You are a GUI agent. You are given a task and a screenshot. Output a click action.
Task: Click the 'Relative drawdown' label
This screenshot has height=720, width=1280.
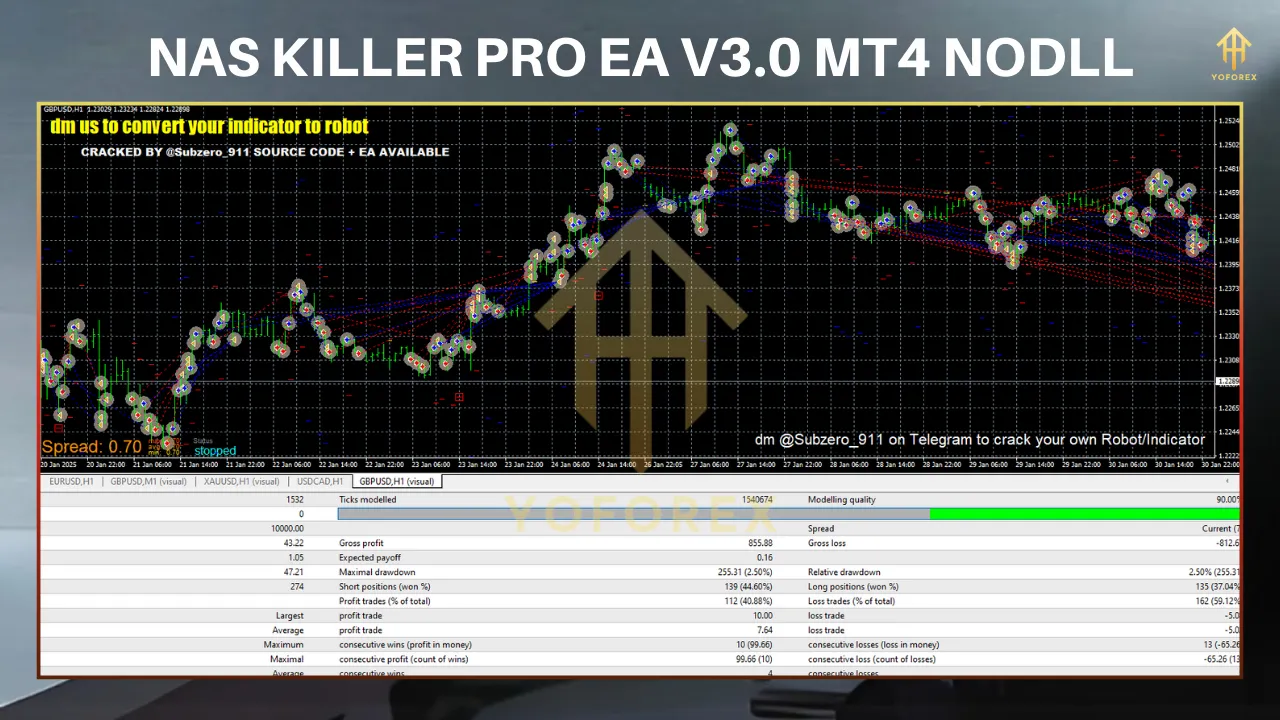(x=845, y=572)
